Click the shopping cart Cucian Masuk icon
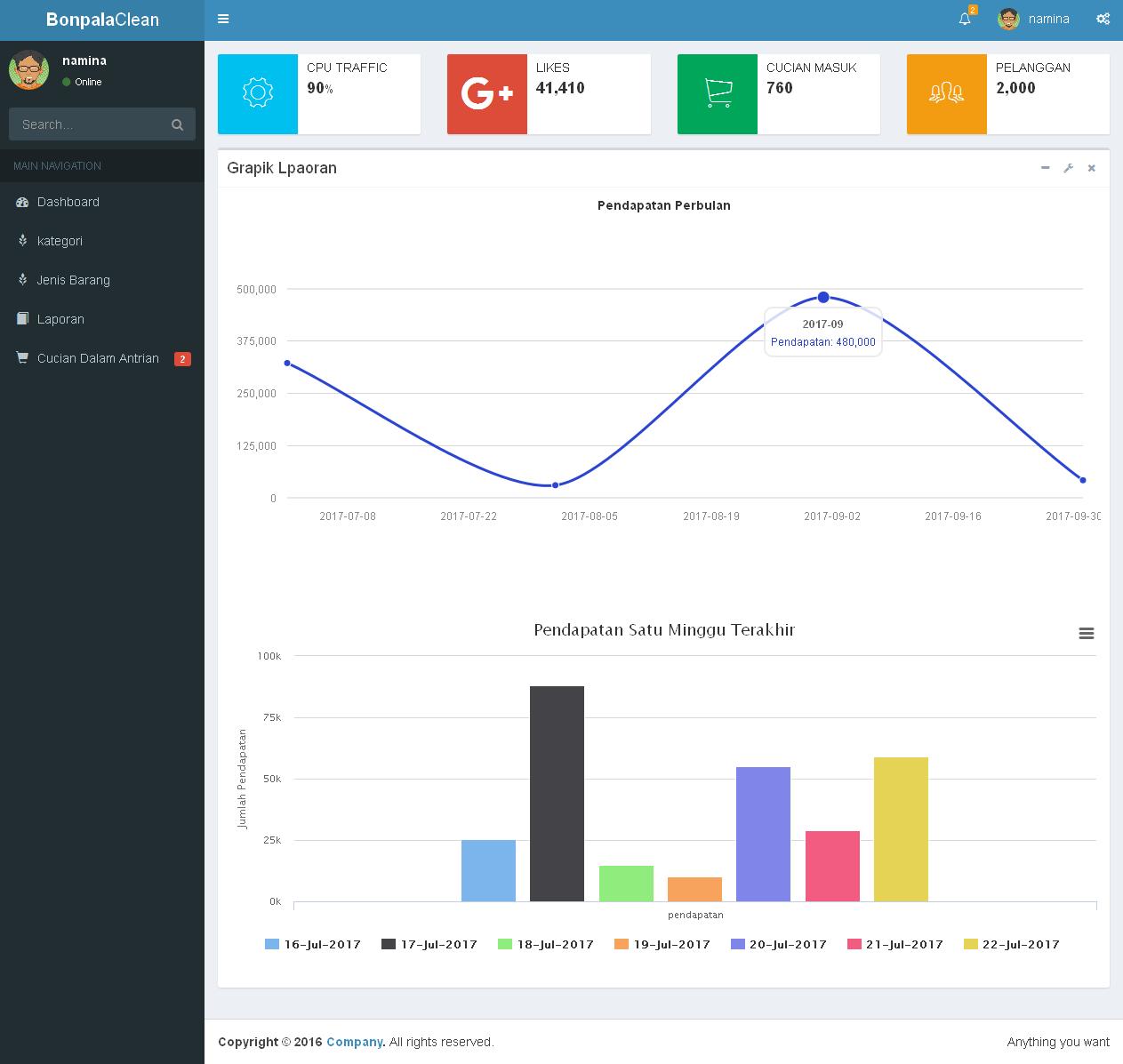 tap(718, 93)
